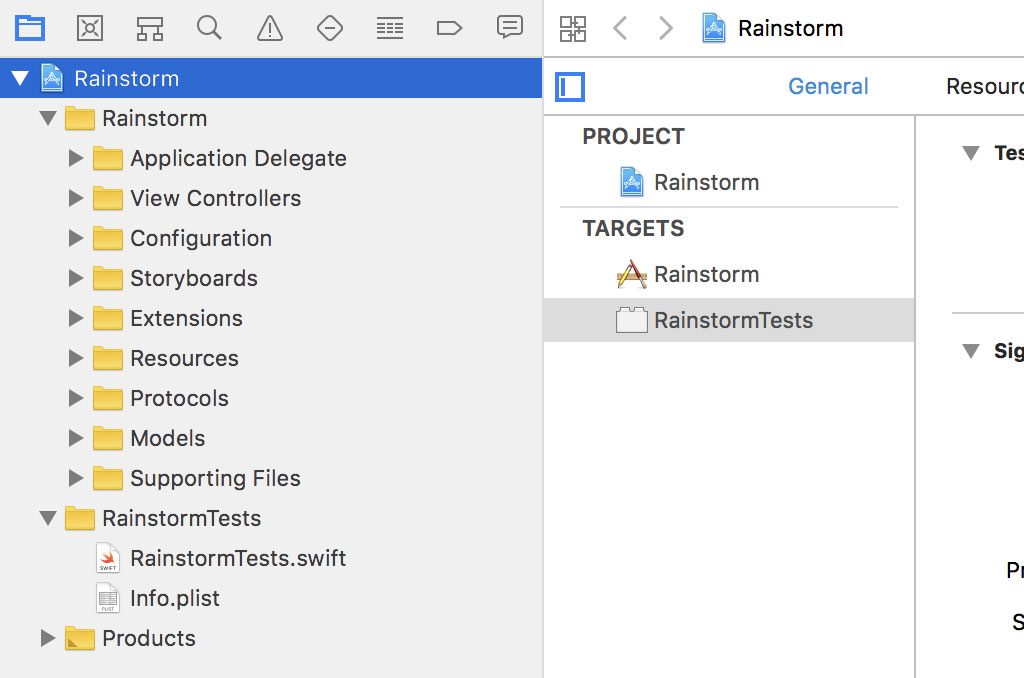Expand the View Controllers folder
This screenshot has height=678, width=1024.
[x=76, y=198]
